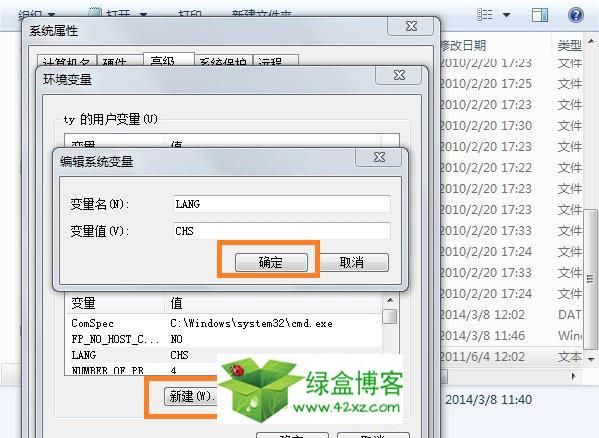
Task: Select the ComSpec system variable row
Action: [223, 323]
